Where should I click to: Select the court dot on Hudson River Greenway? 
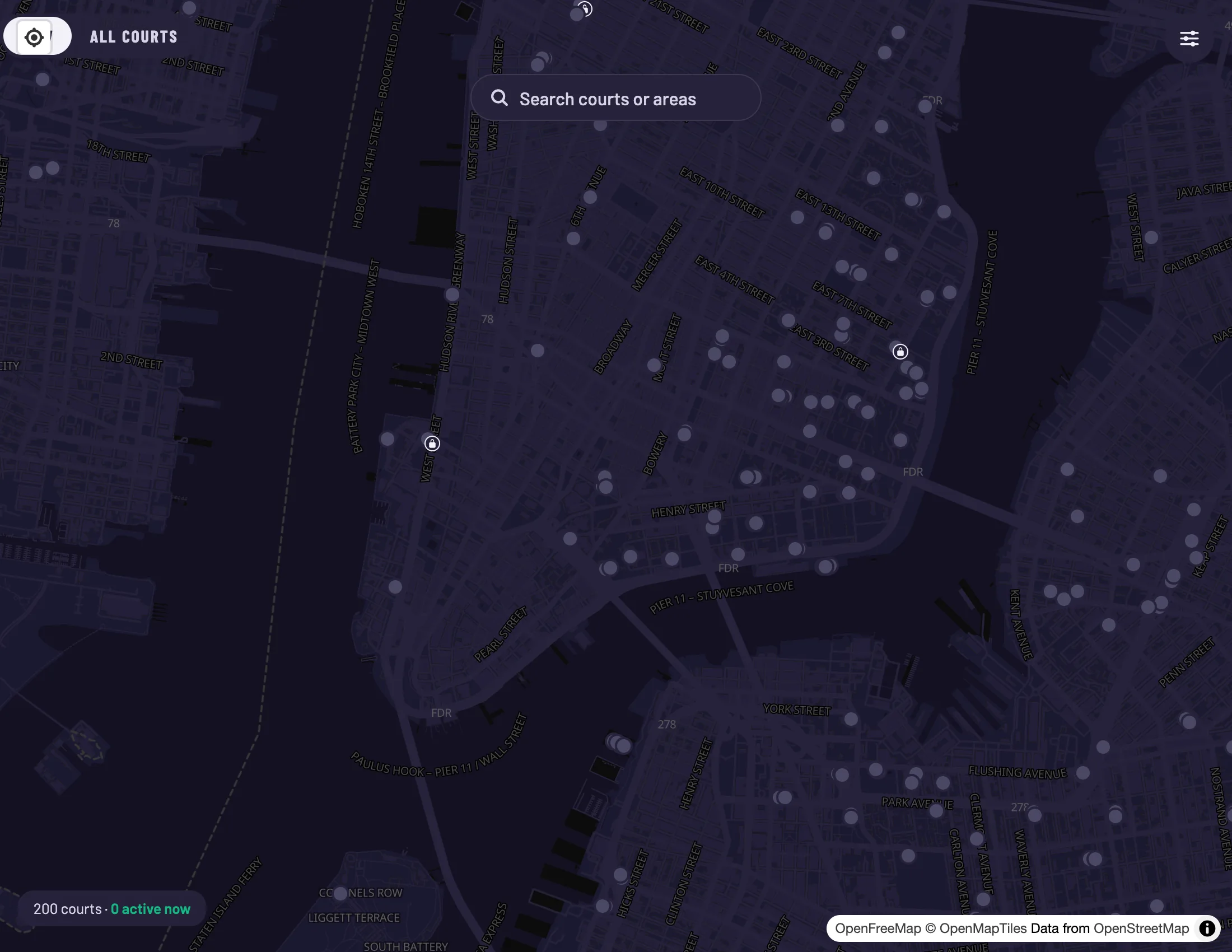tap(452, 295)
